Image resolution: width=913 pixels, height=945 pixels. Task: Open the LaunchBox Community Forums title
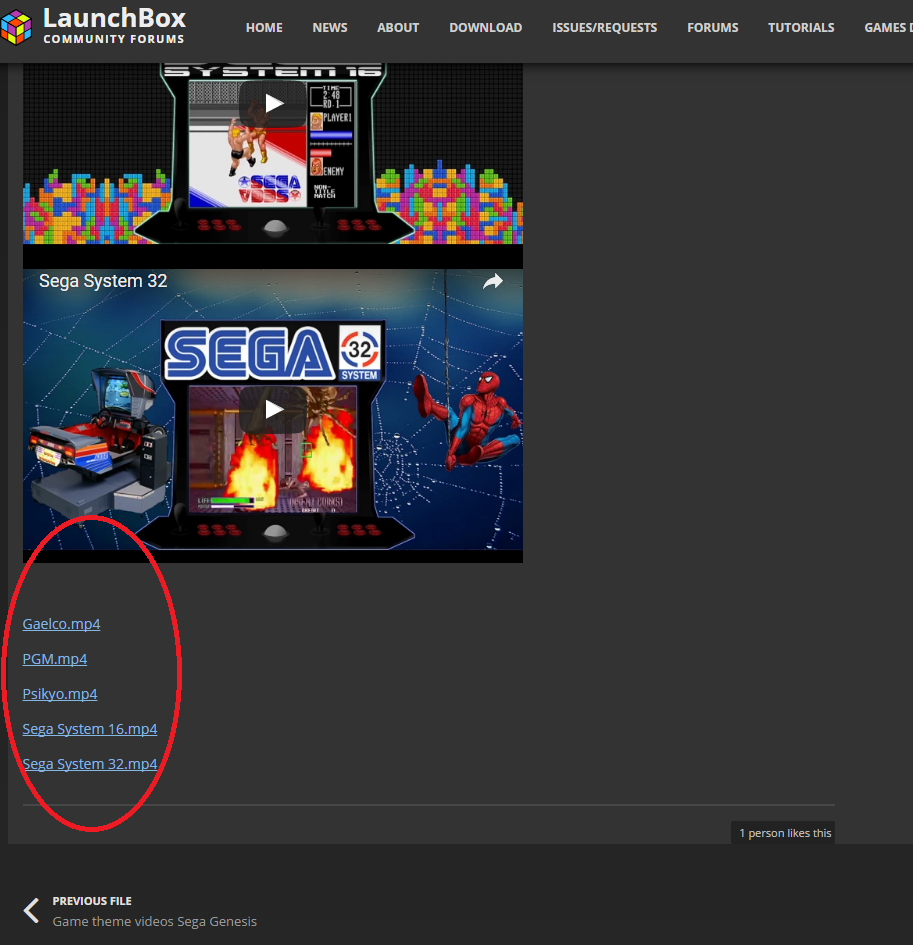click(x=114, y=25)
